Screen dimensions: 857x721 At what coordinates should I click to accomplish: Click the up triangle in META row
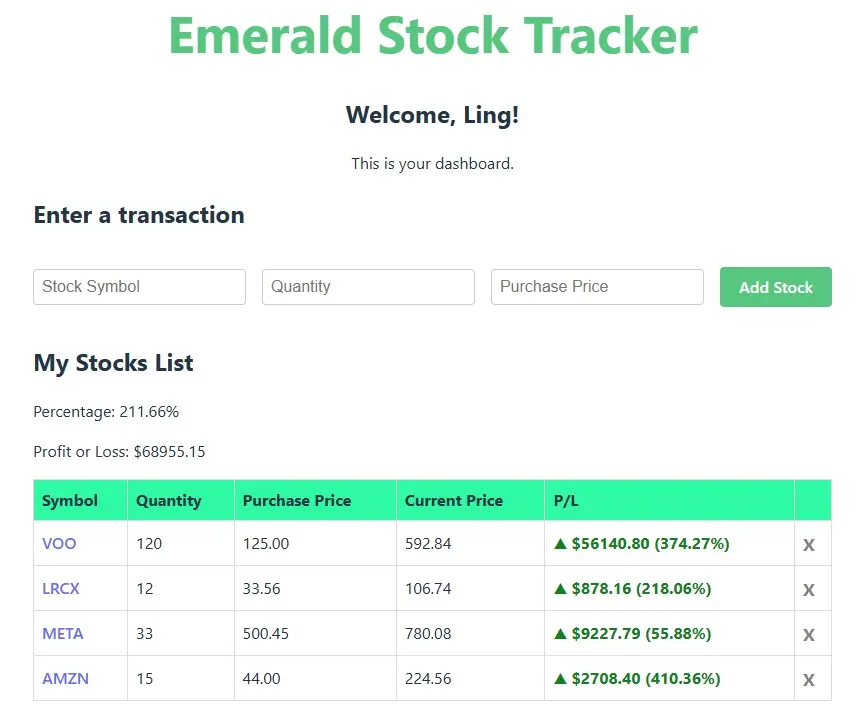coord(560,634)
